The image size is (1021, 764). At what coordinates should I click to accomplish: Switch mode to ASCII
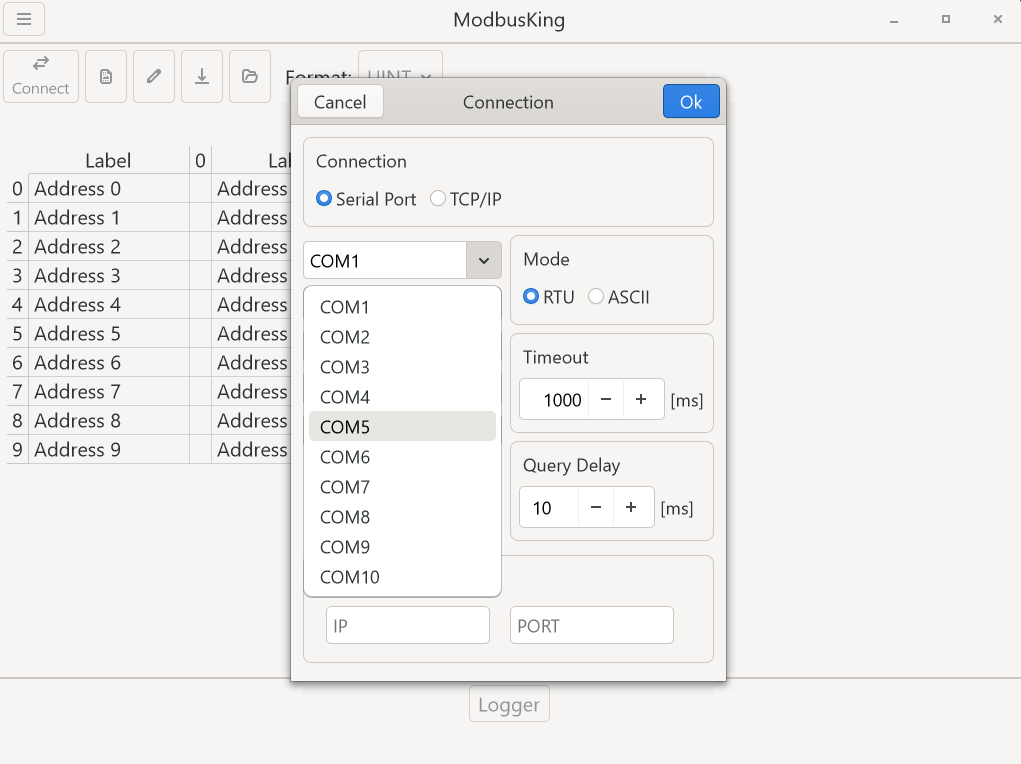coord(596,297)
